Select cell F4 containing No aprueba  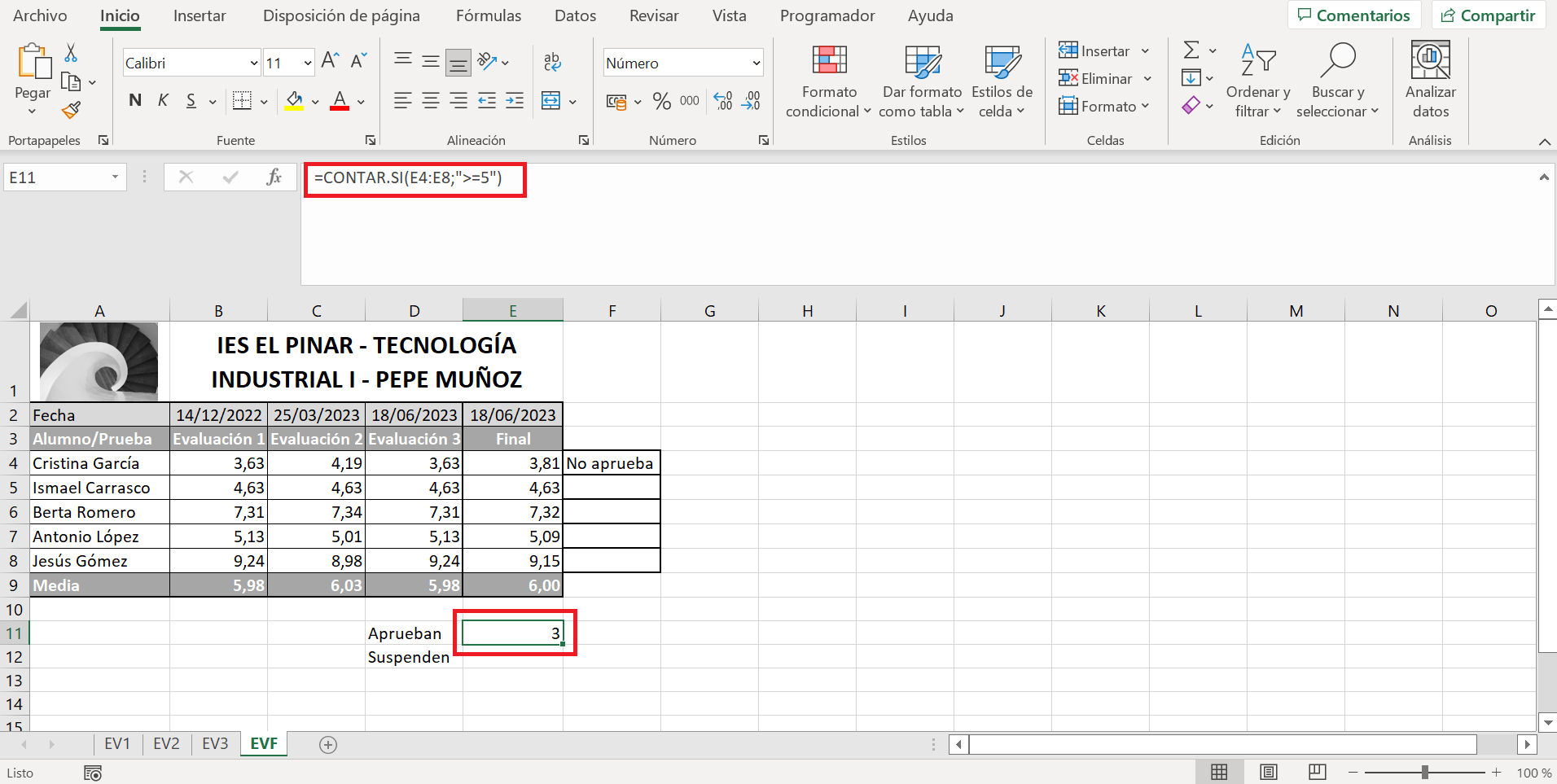click(x=611, y=463)
